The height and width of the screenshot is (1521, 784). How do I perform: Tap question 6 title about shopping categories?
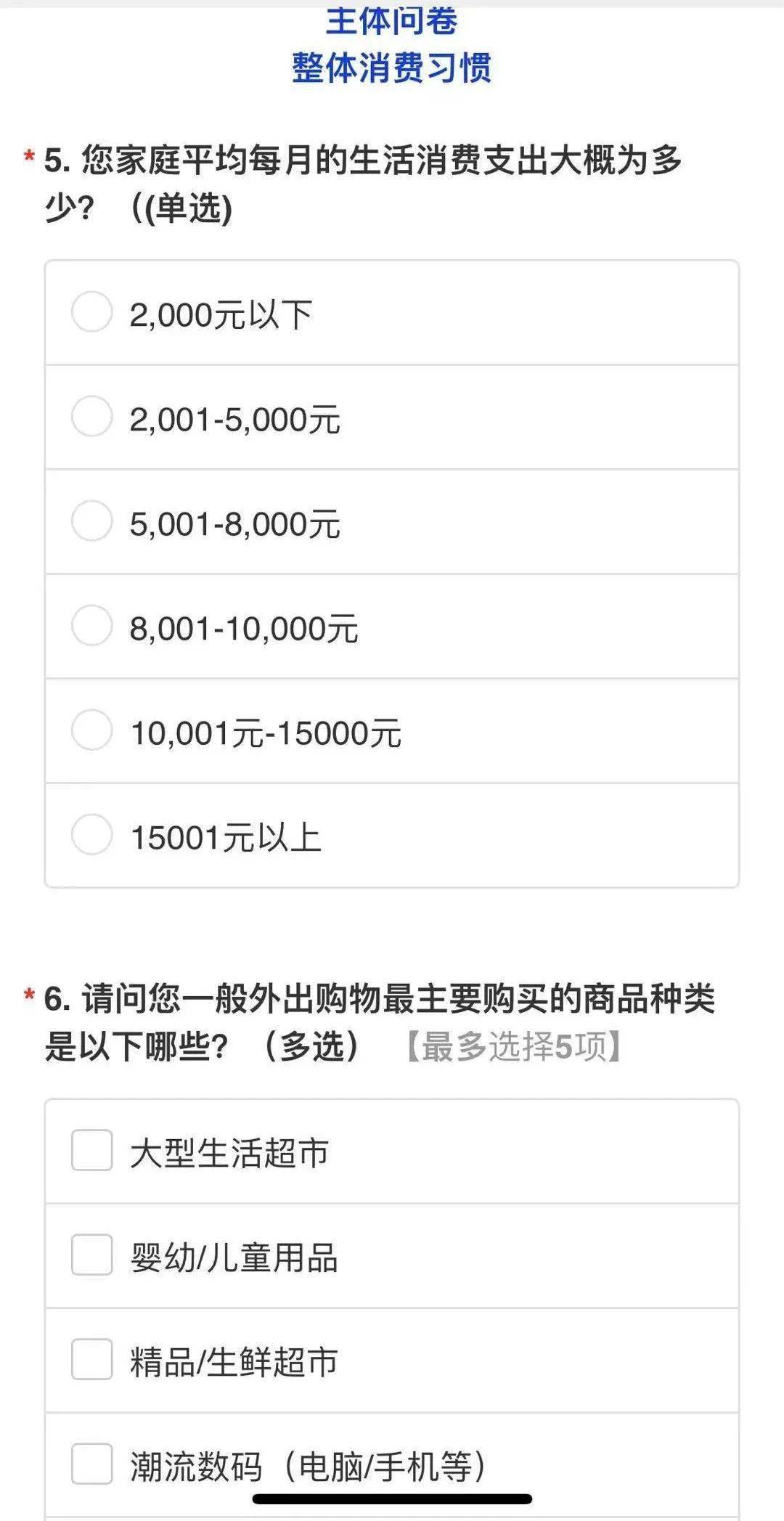(x=379, y=999)
